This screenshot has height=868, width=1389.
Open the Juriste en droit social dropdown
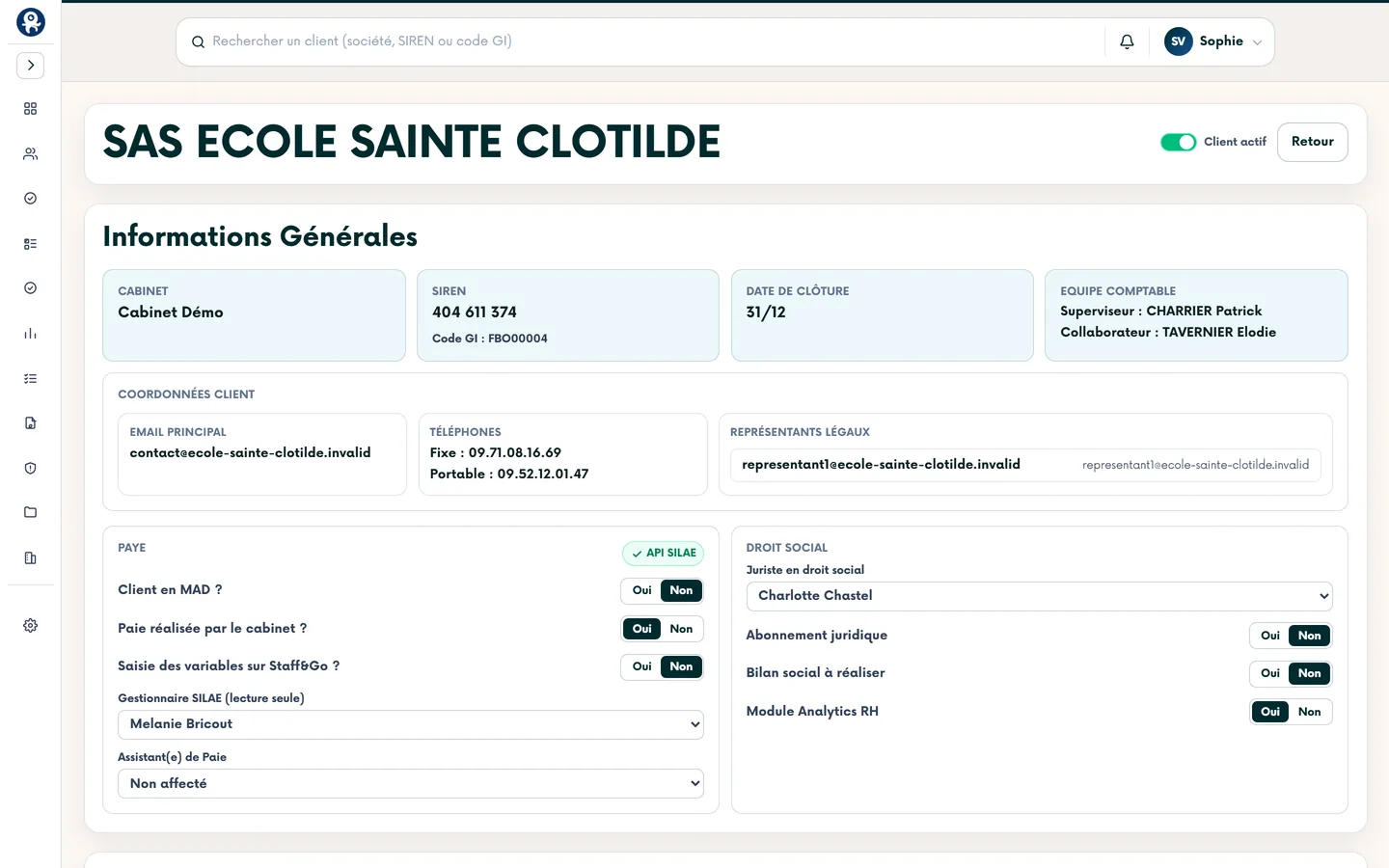[x=1039, y=596]
